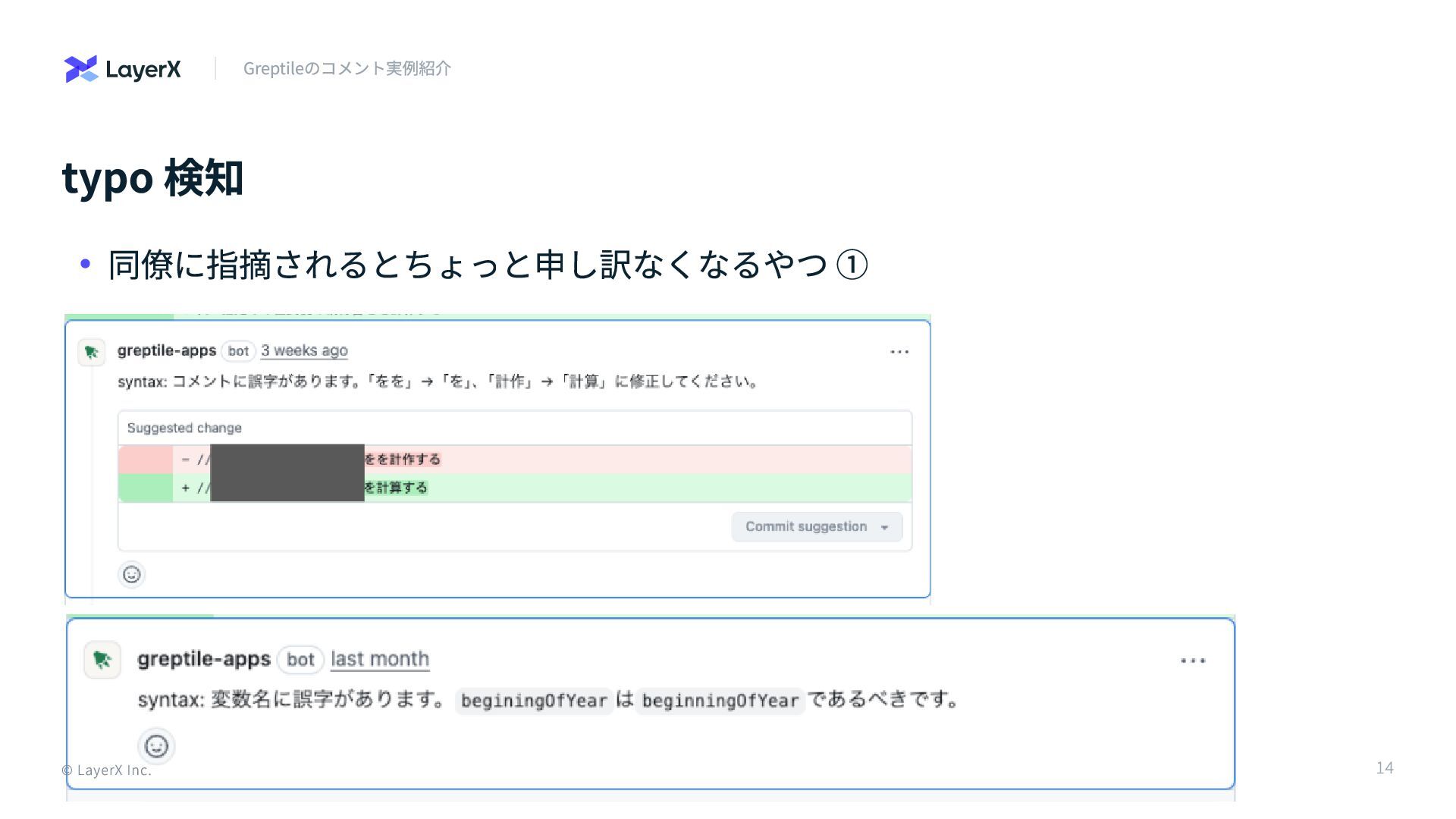Open greptile-apps profile in the 3 weeks ago comment
The image size is (1456, 819).
click(167, 351)
